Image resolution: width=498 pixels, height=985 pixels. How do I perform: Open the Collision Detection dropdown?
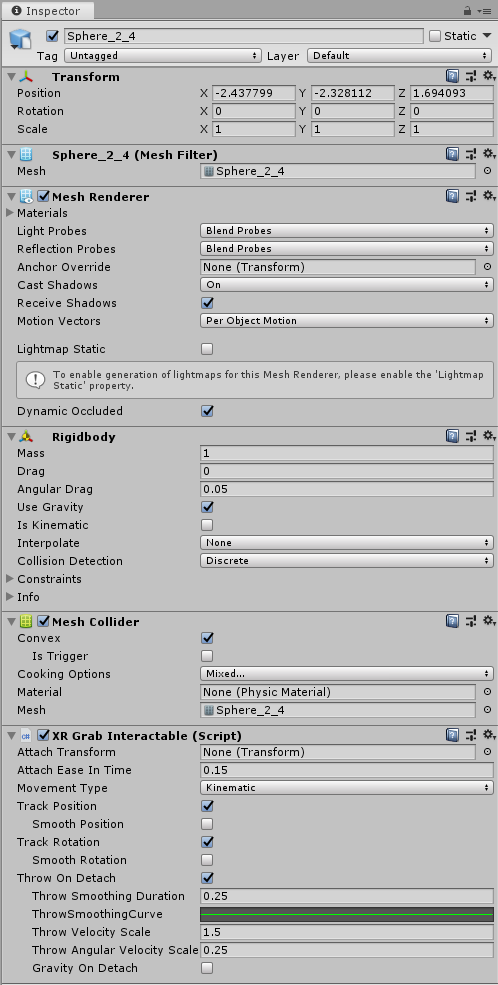click(x=347, y=560)
